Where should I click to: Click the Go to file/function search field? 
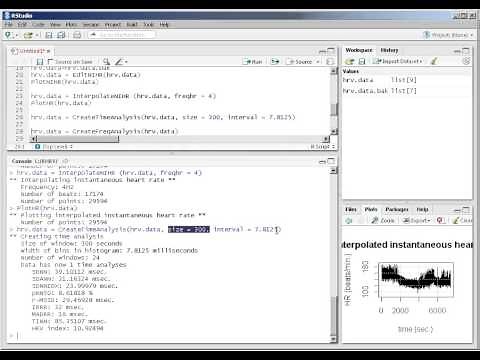[x=122, y=35]
